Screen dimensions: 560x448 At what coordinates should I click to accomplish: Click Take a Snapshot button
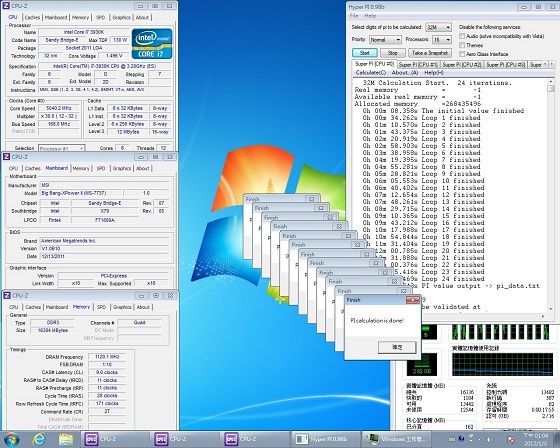coord(430,53)
